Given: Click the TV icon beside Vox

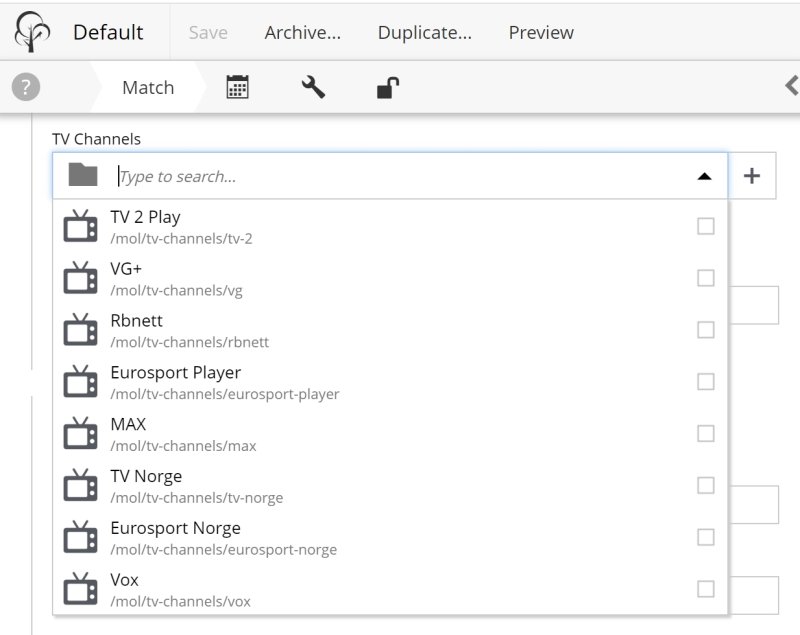Looking at the screenshot, I should 80,589.
